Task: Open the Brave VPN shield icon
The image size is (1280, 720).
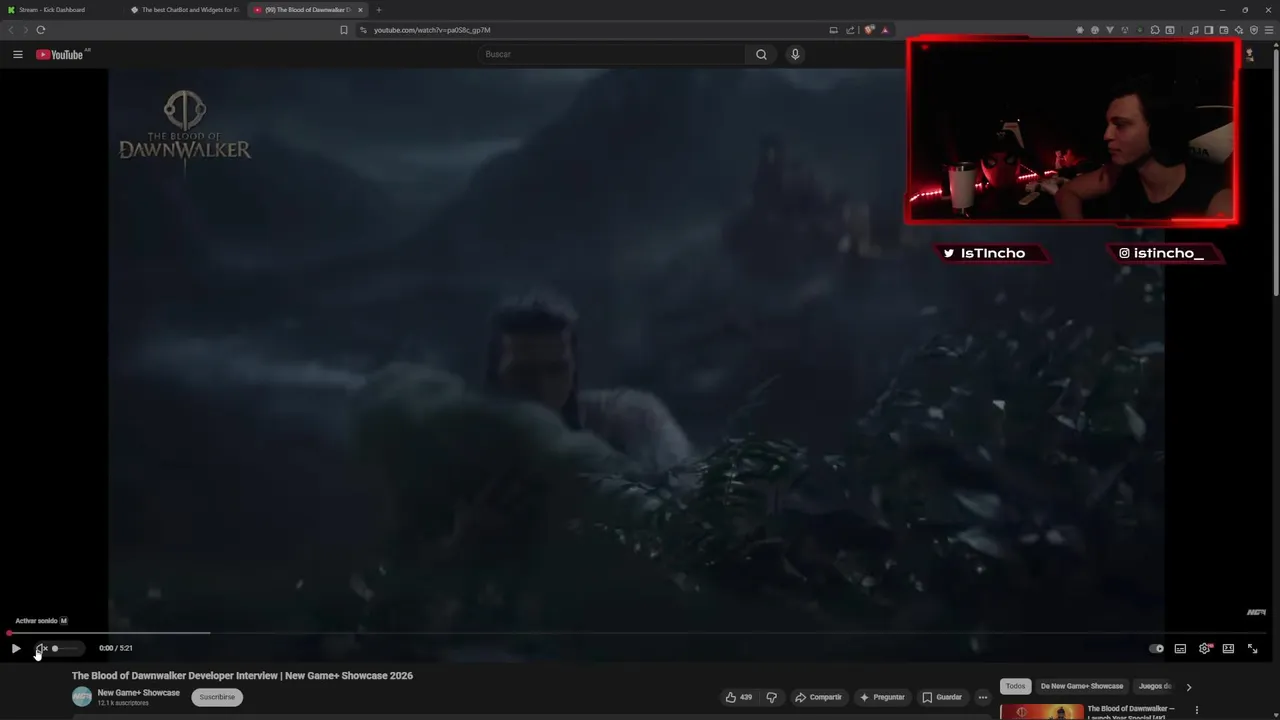Action: pyautogui.click(x=1254, y=30)
